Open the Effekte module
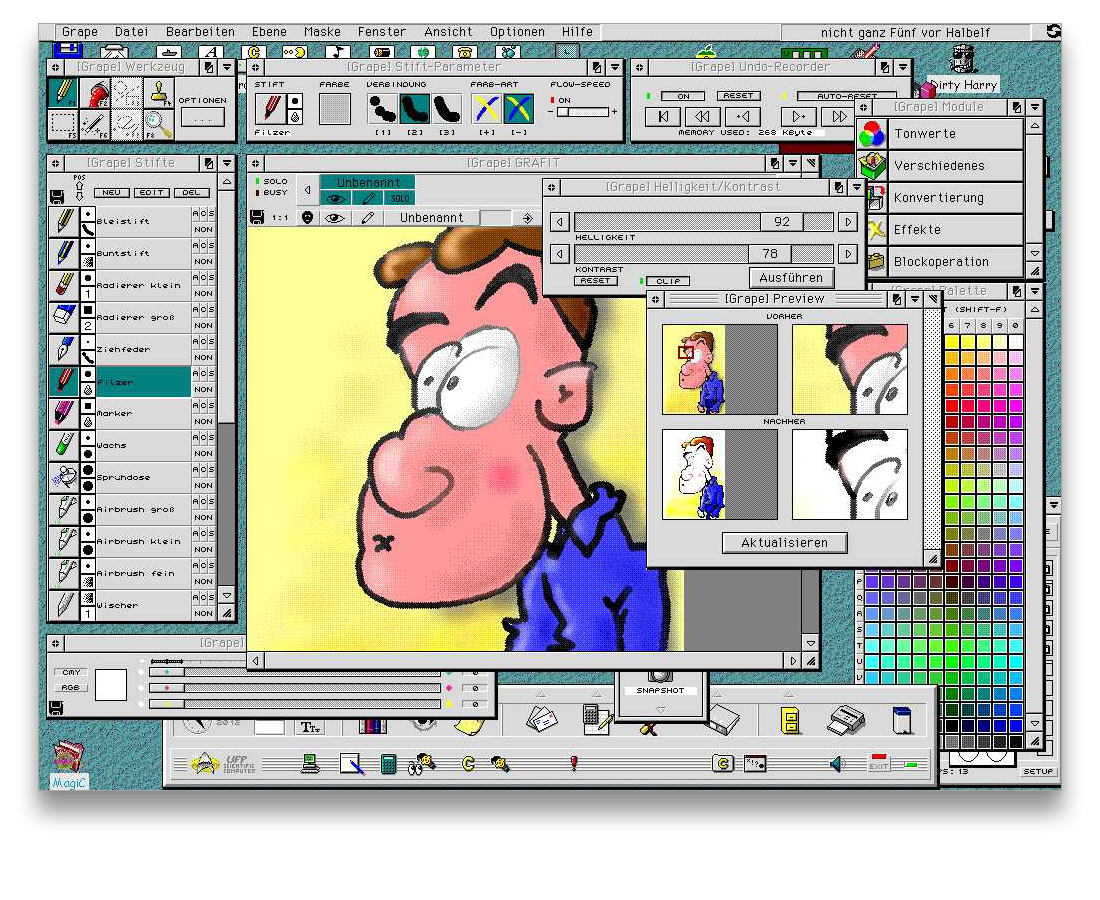 click(955, 229)
